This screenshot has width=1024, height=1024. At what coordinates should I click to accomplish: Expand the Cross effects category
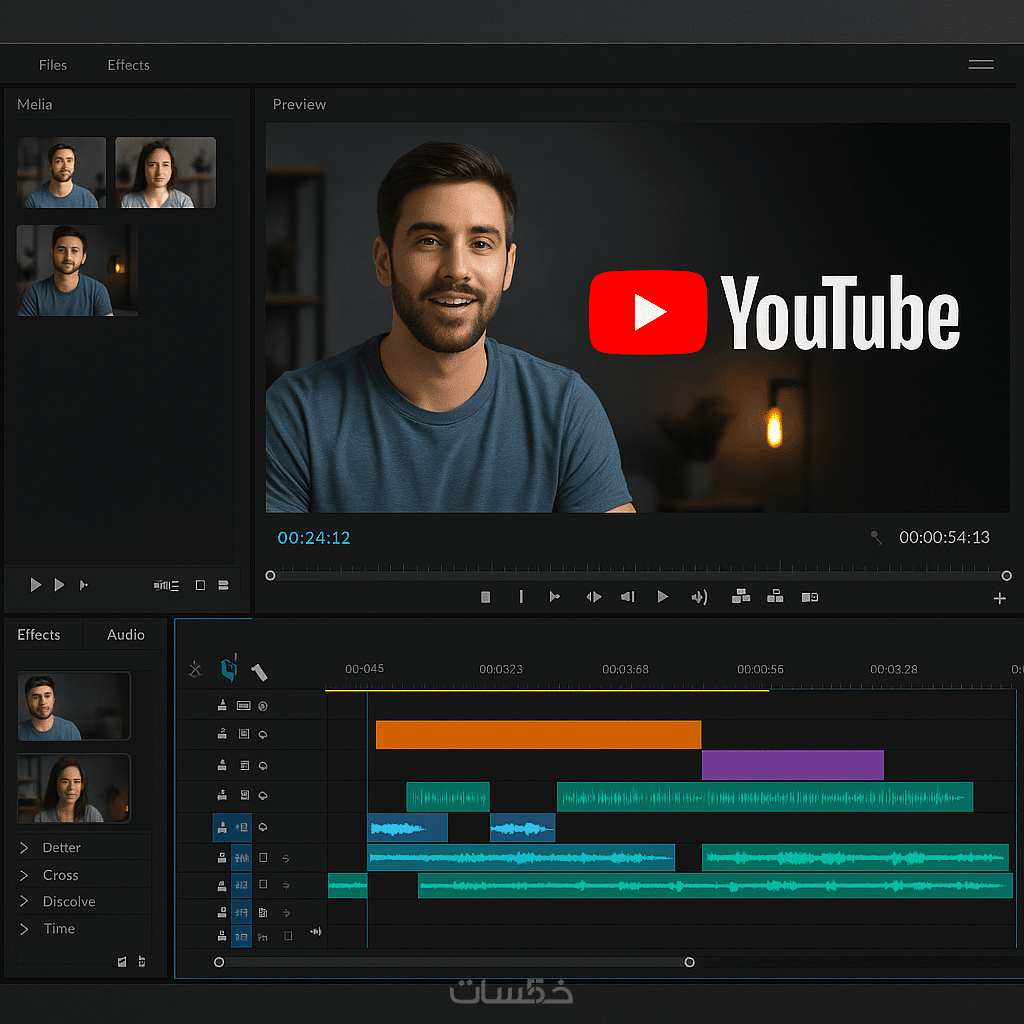click(24, 875)
